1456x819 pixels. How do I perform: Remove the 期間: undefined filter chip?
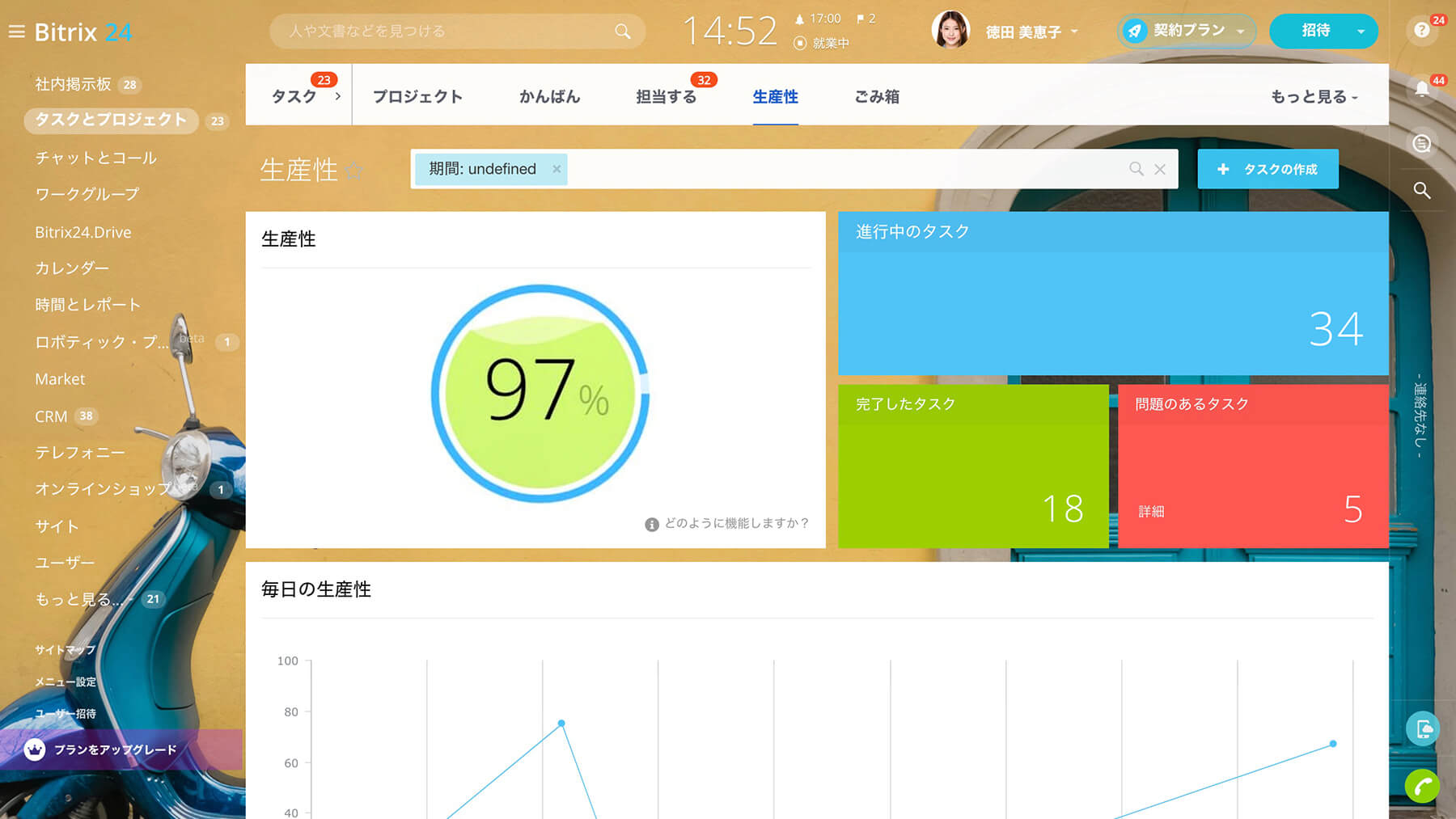click(x=557, y=169)
